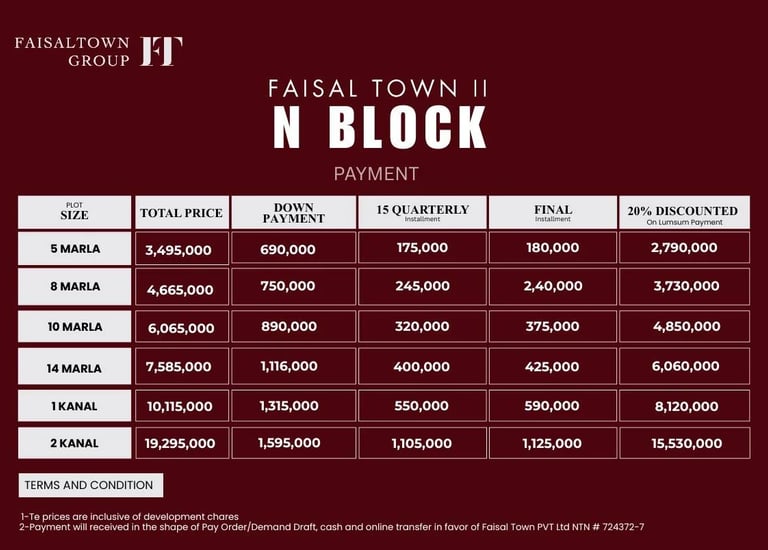Select the 15 Quarterly Installment header
Screen dimensions: 768x550
422,212
